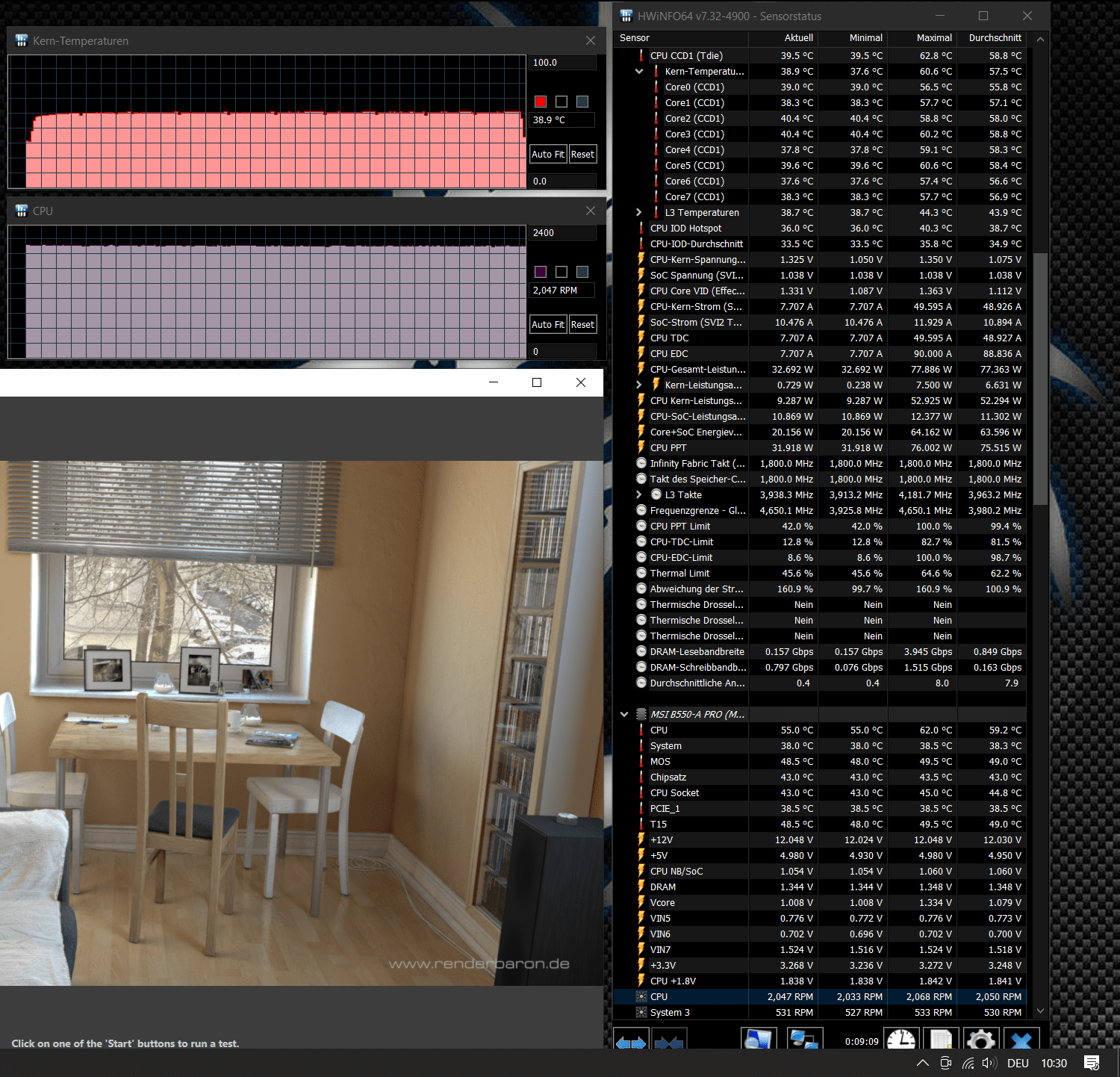The width and height of the screenshot is (1120, 1077).
Task: Click the clock icon beside Thermal Limit
Action: point(641,573)
